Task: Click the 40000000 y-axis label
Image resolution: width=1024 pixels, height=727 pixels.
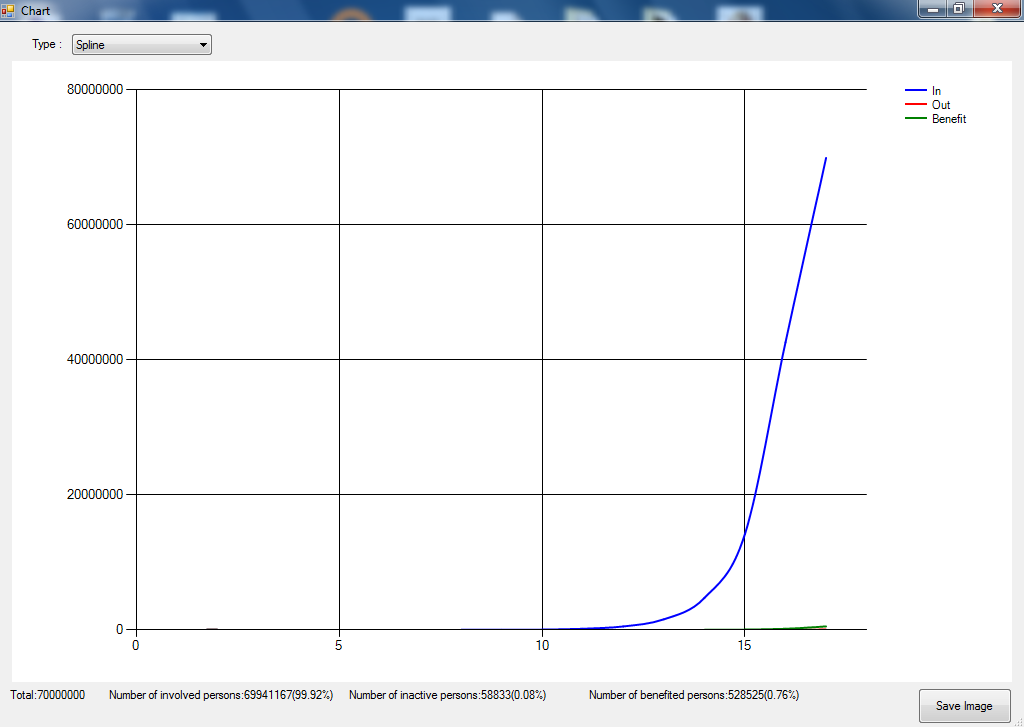Action: click(95, 359)
